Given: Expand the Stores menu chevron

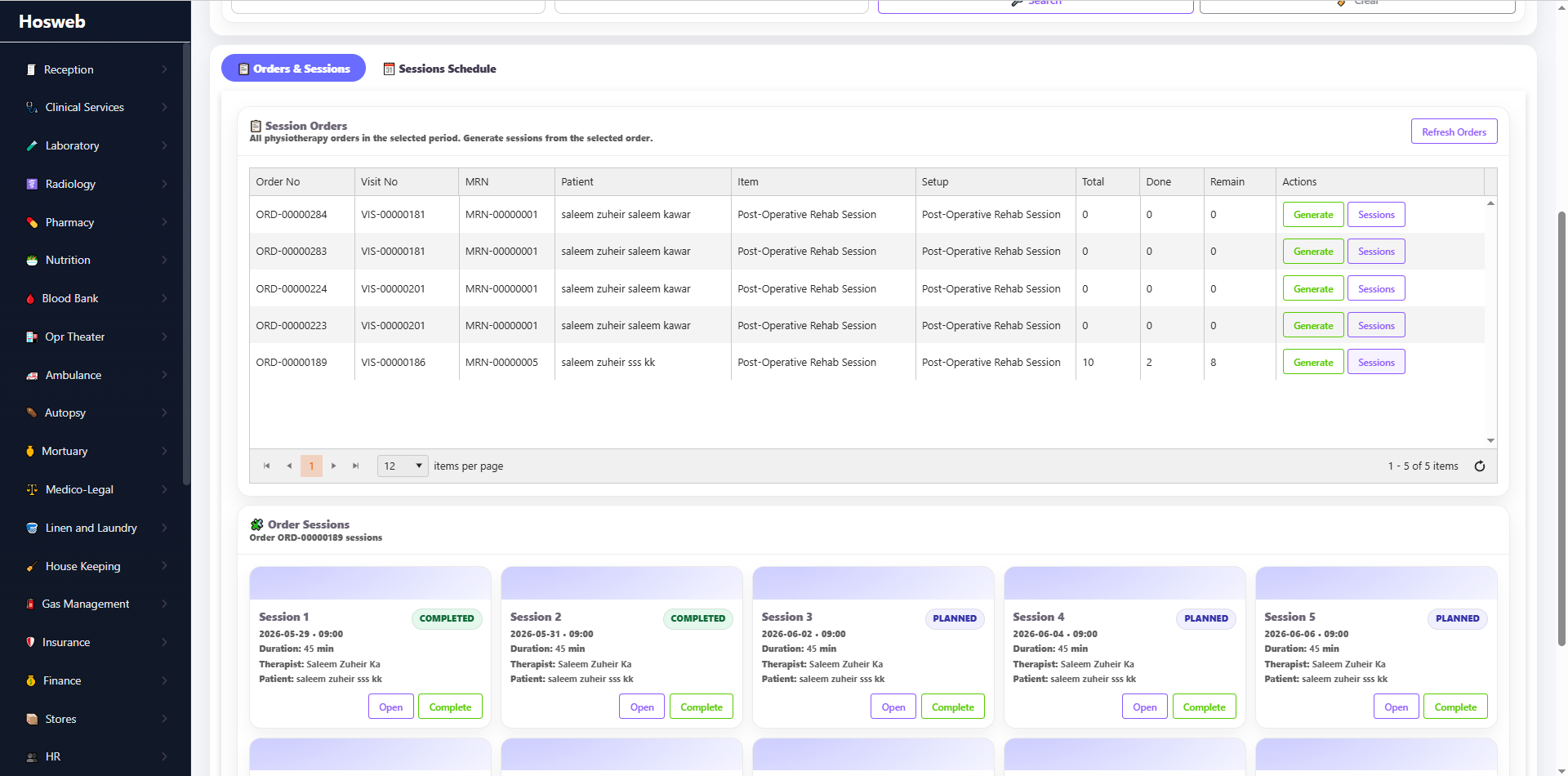Looking at the screenshot, I should [164, 719].
